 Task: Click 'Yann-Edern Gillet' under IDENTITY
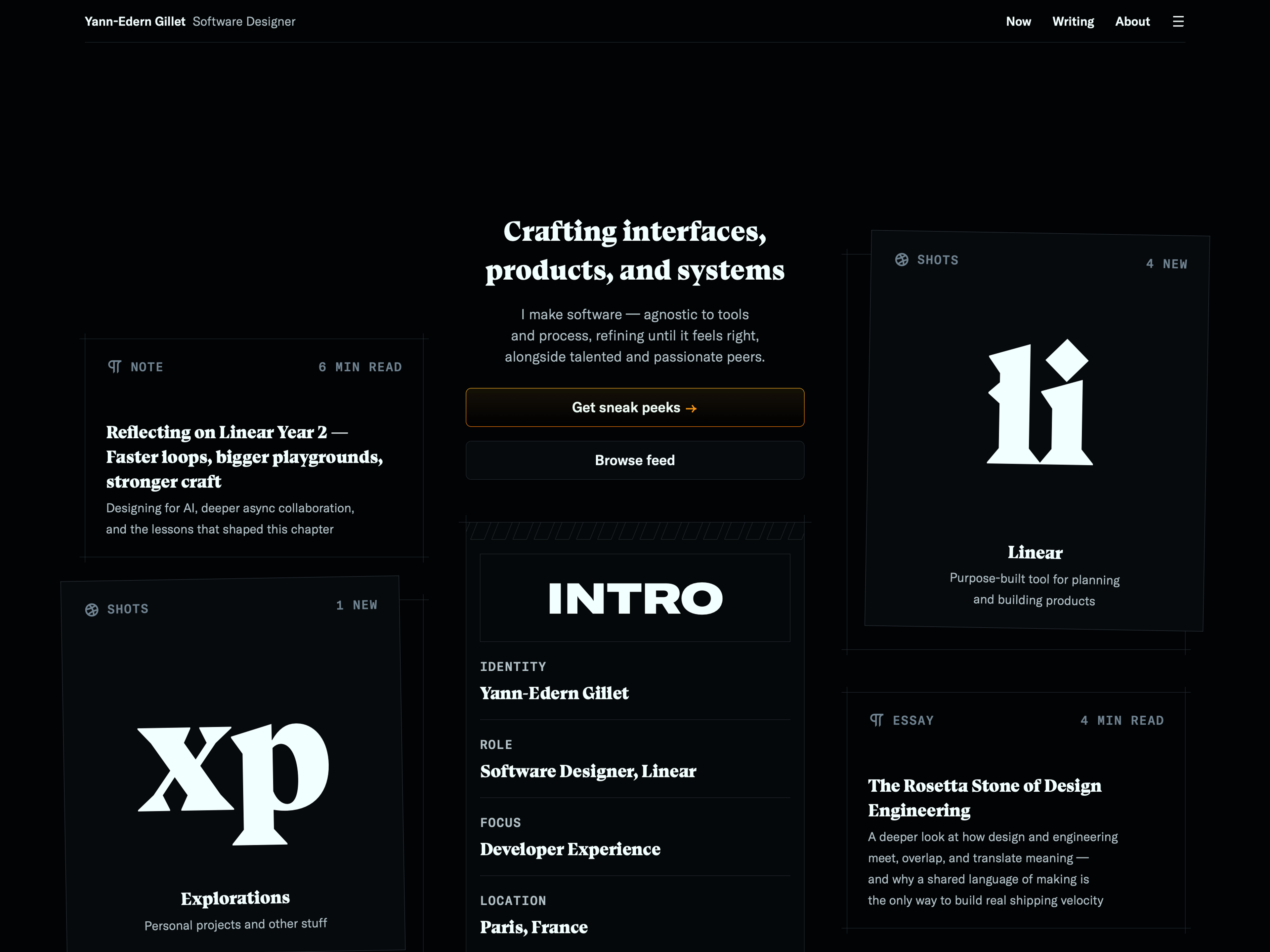tap(554, 693)
